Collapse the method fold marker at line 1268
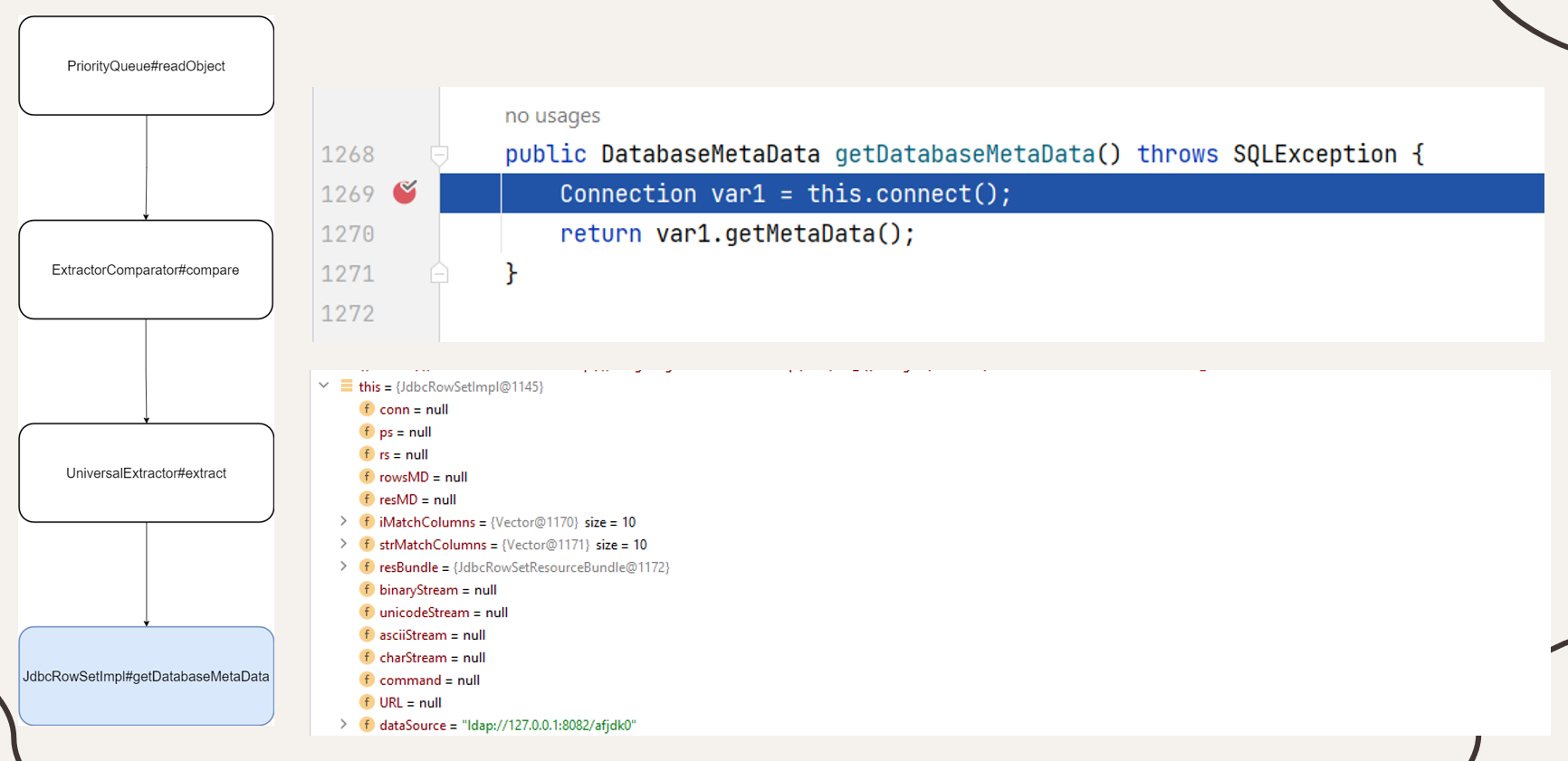The width and height of the screenshot is (1568, 761). coord(439,155)
